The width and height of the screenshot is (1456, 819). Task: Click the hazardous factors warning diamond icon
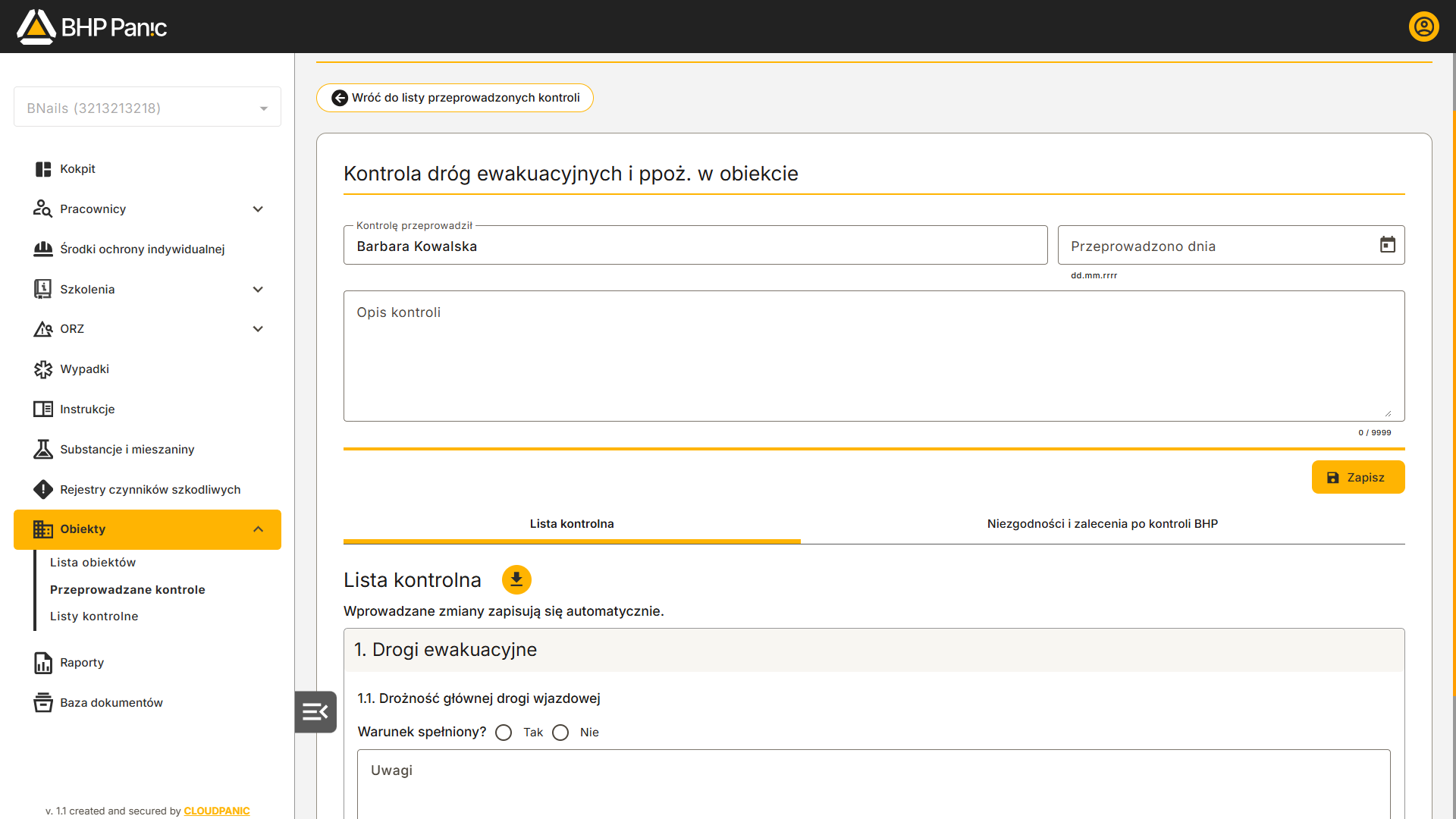pyautogui.click(x=43, y=490)
